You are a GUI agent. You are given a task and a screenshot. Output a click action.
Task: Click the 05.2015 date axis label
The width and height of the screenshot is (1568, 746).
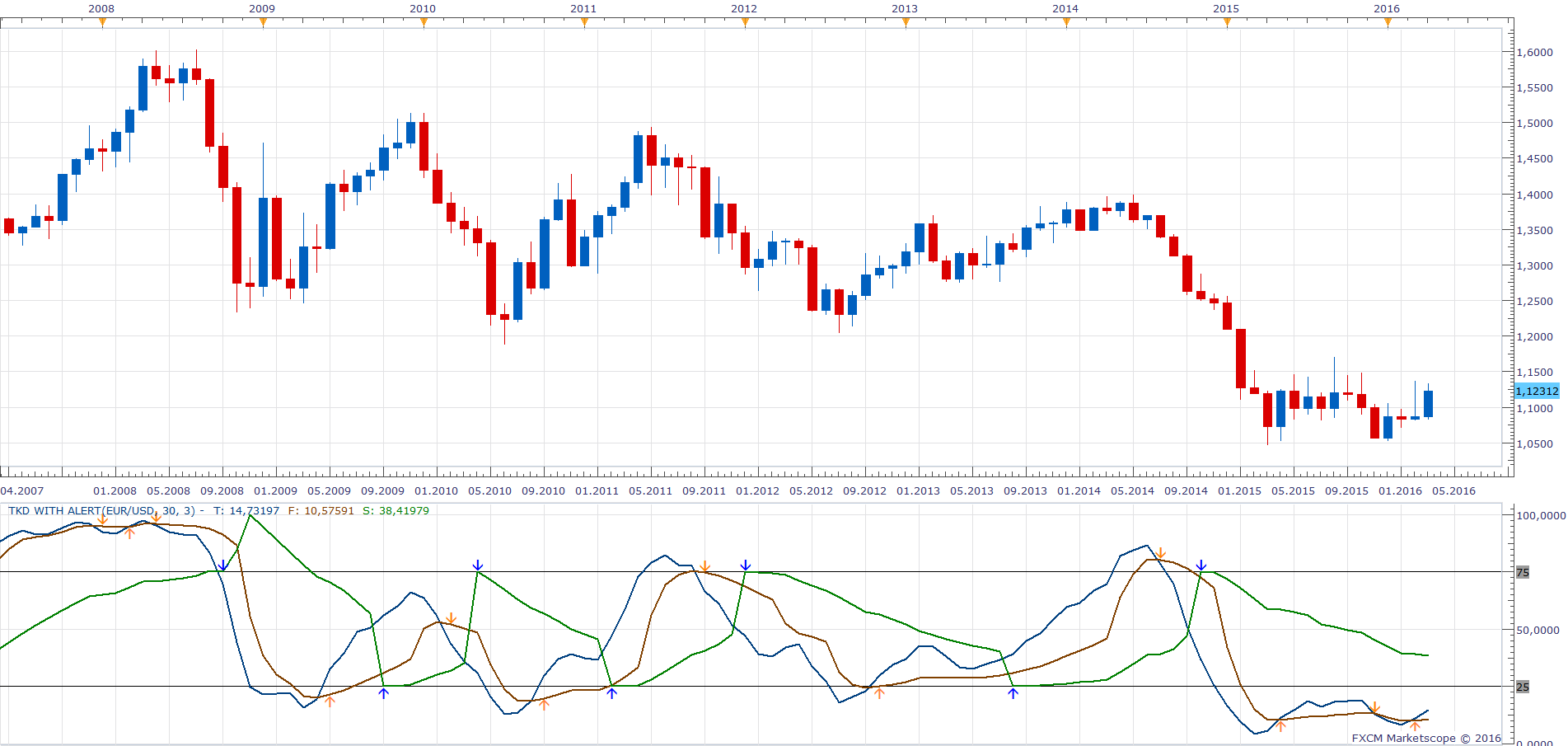[1294, 491]
